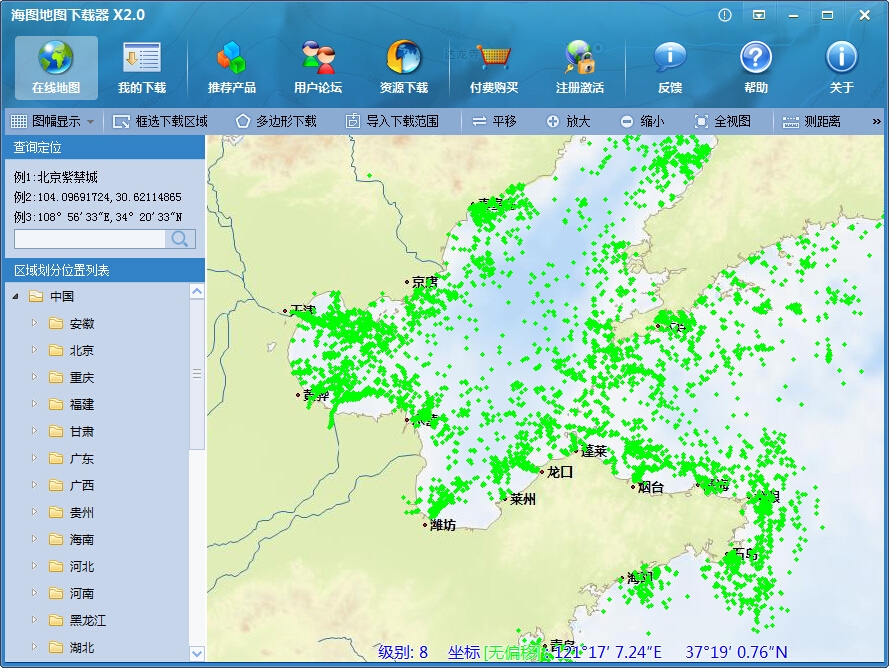Open 我的下载 downloads list icon
Viewport: 889px width, 668px height.
[x=142, y=67]
